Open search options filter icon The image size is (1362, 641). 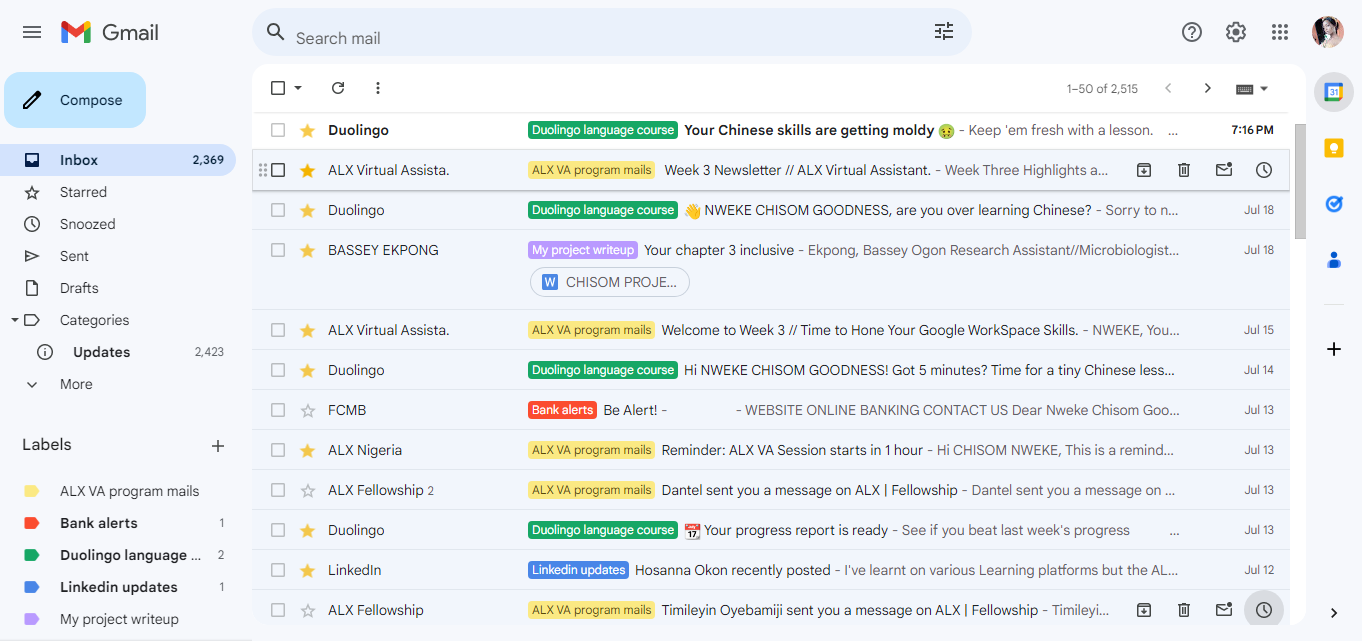[944, 32]
